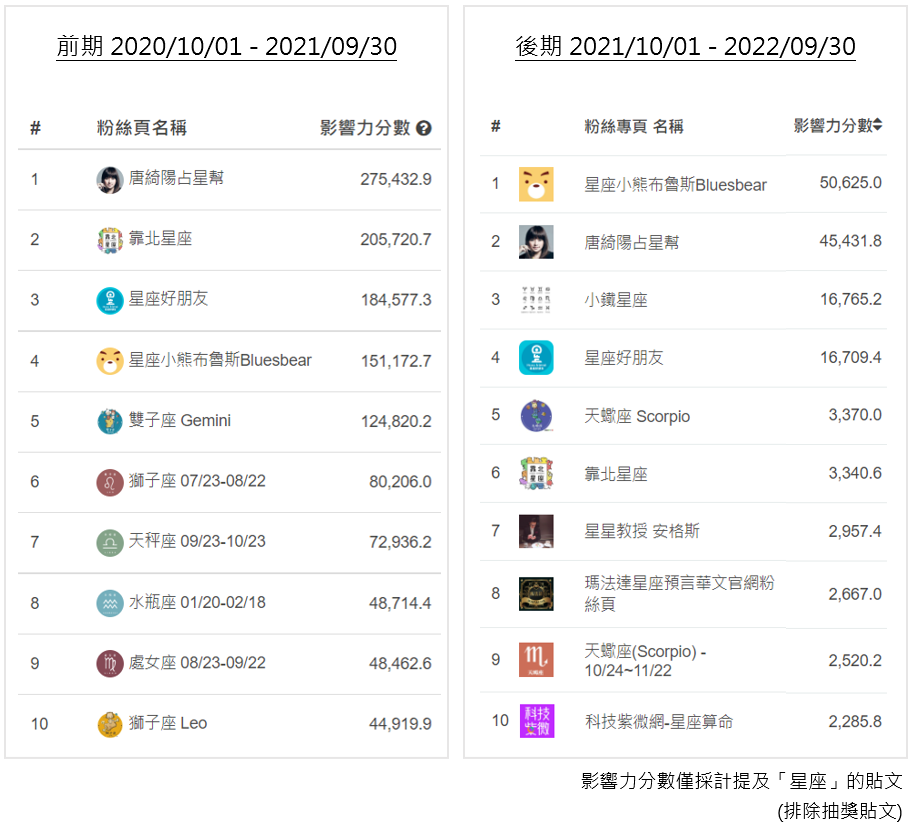Click purple 科技紫微 avatar
Screen dimensions: 911x827
click(537, 721)
